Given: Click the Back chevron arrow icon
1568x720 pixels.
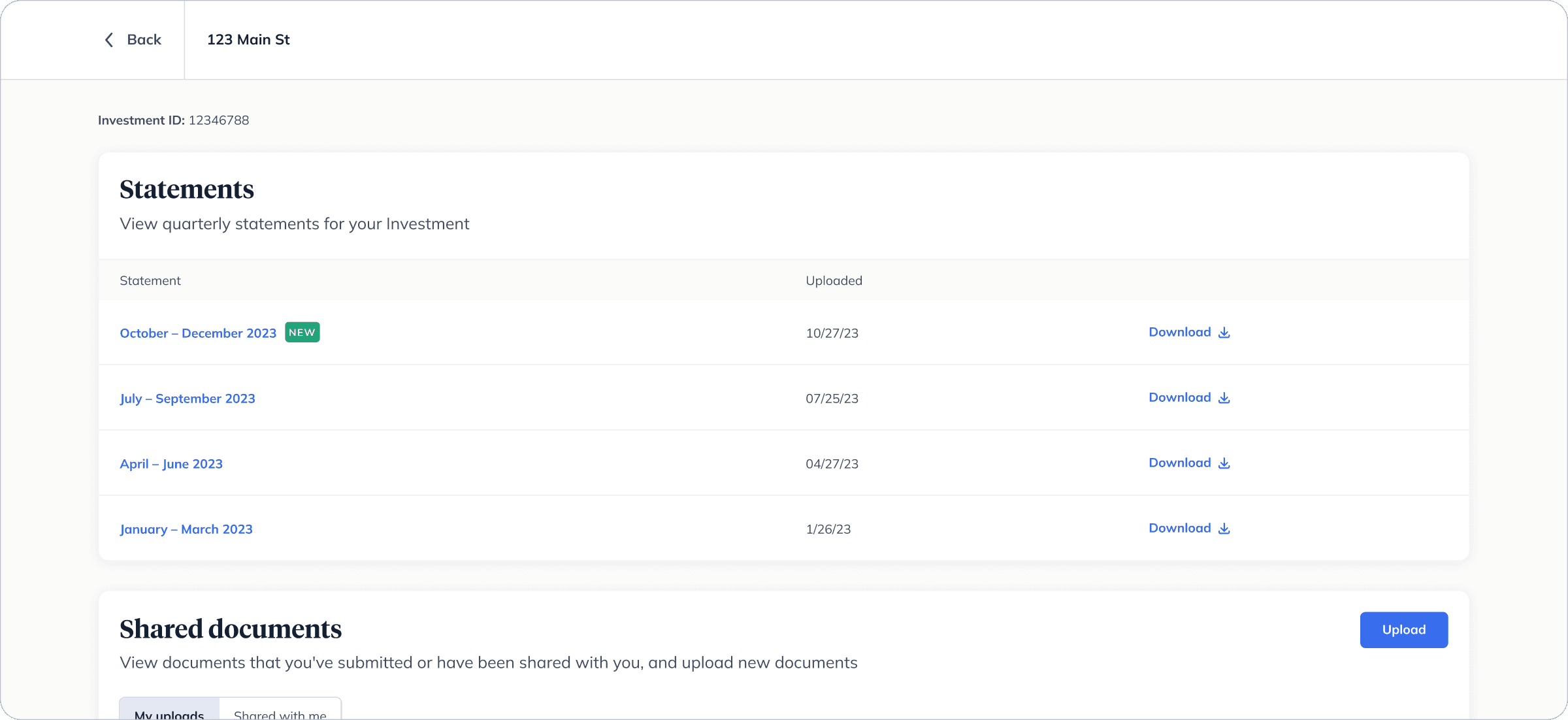Looking at the screenshot, I should pos(109,40).
